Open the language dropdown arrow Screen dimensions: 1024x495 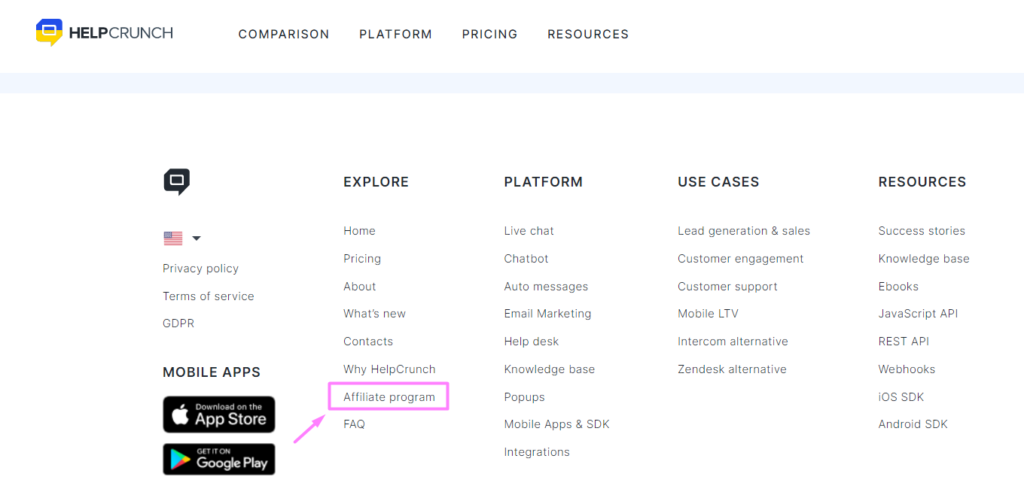click(196, 238)
